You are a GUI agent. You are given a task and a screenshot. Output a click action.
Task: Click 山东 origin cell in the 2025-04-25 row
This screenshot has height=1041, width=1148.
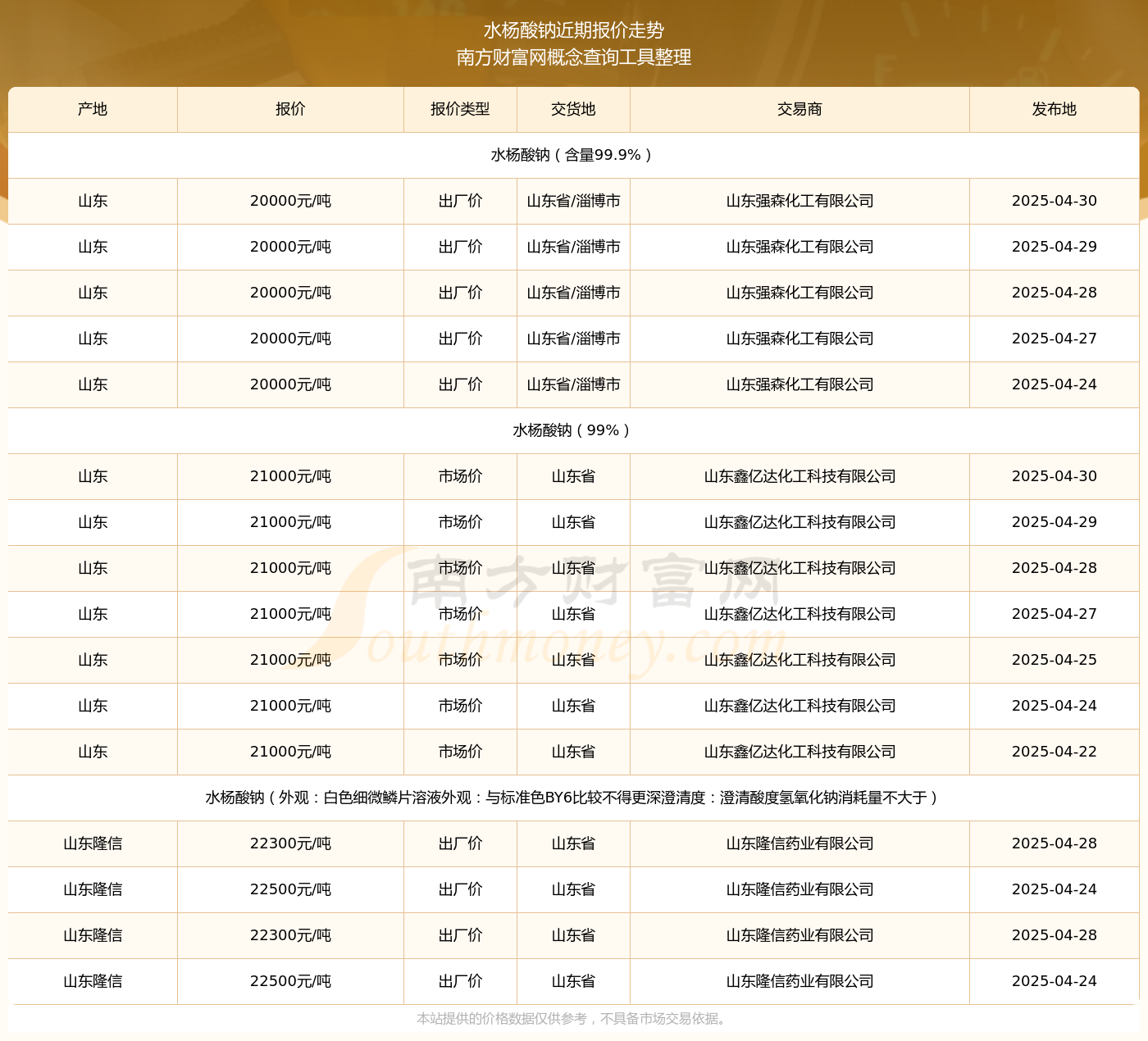click(x=93, y=660)
